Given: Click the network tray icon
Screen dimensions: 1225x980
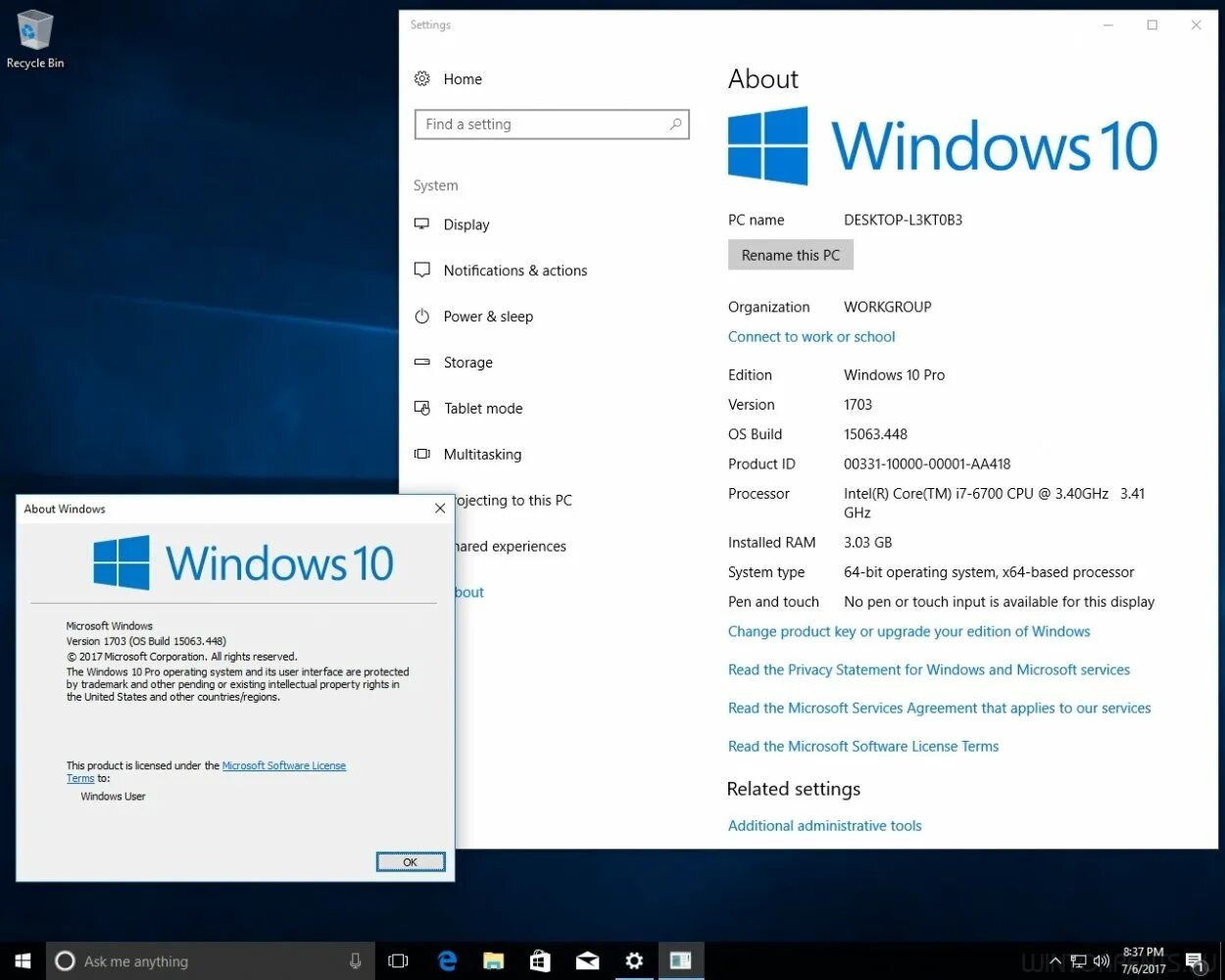Looking at the screenshot, I should pos(1079,961).
